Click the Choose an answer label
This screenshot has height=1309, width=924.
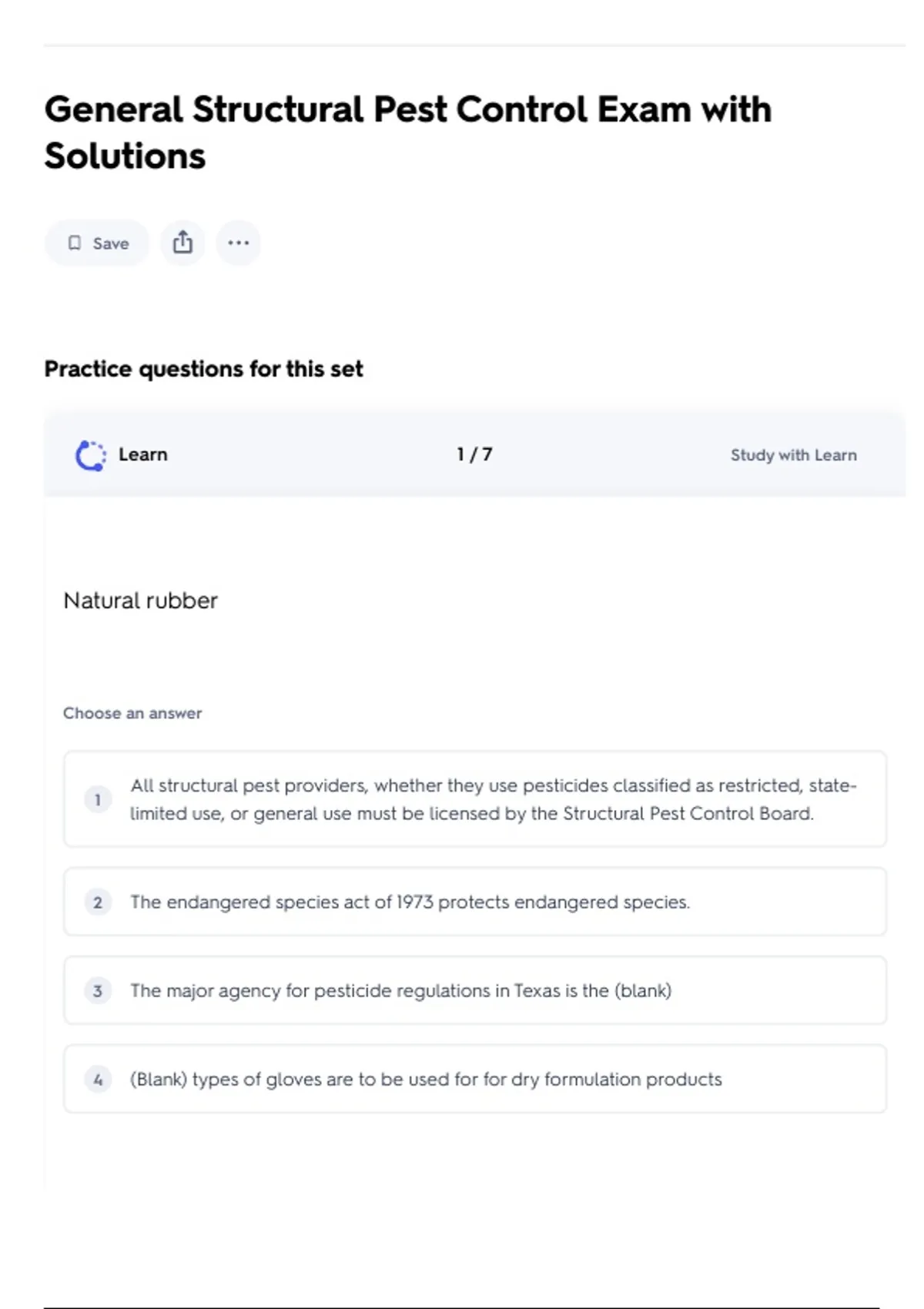(x=132, y=713)
